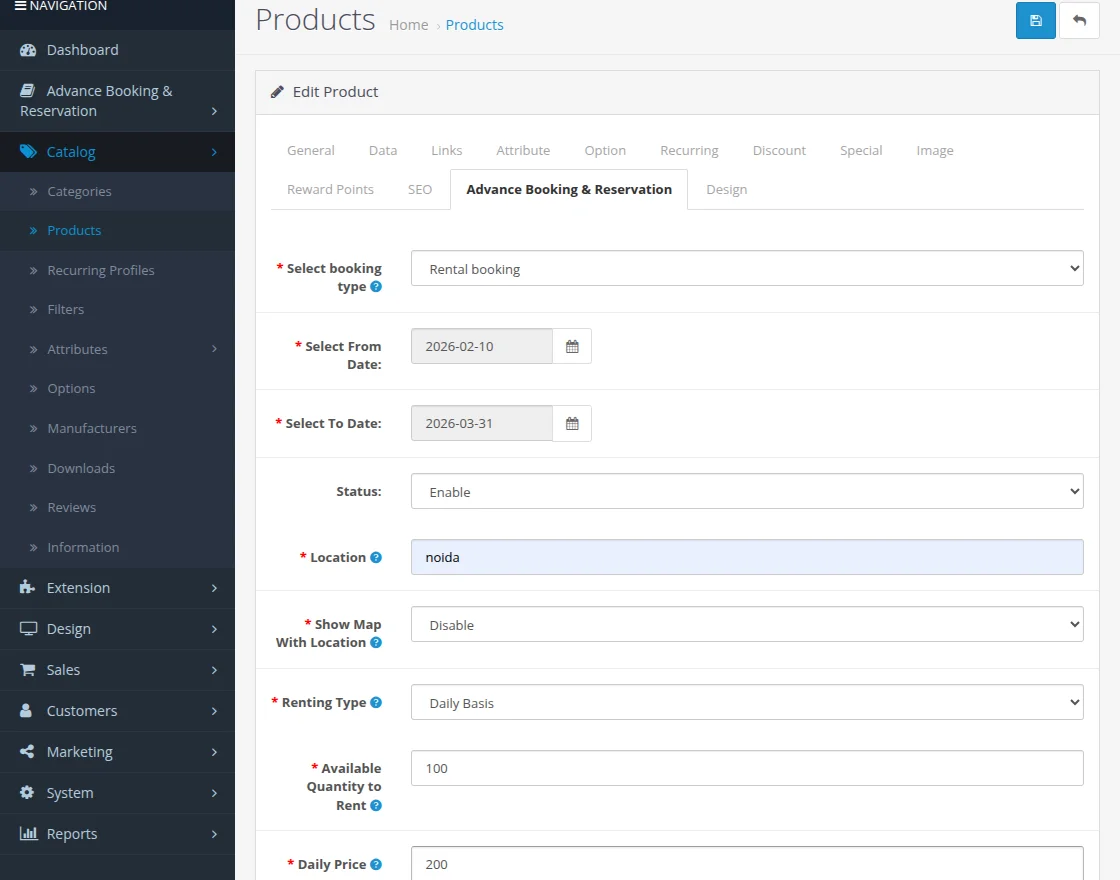
Task: Click help icon beside Show Map With Location
Action: [376, 643]
